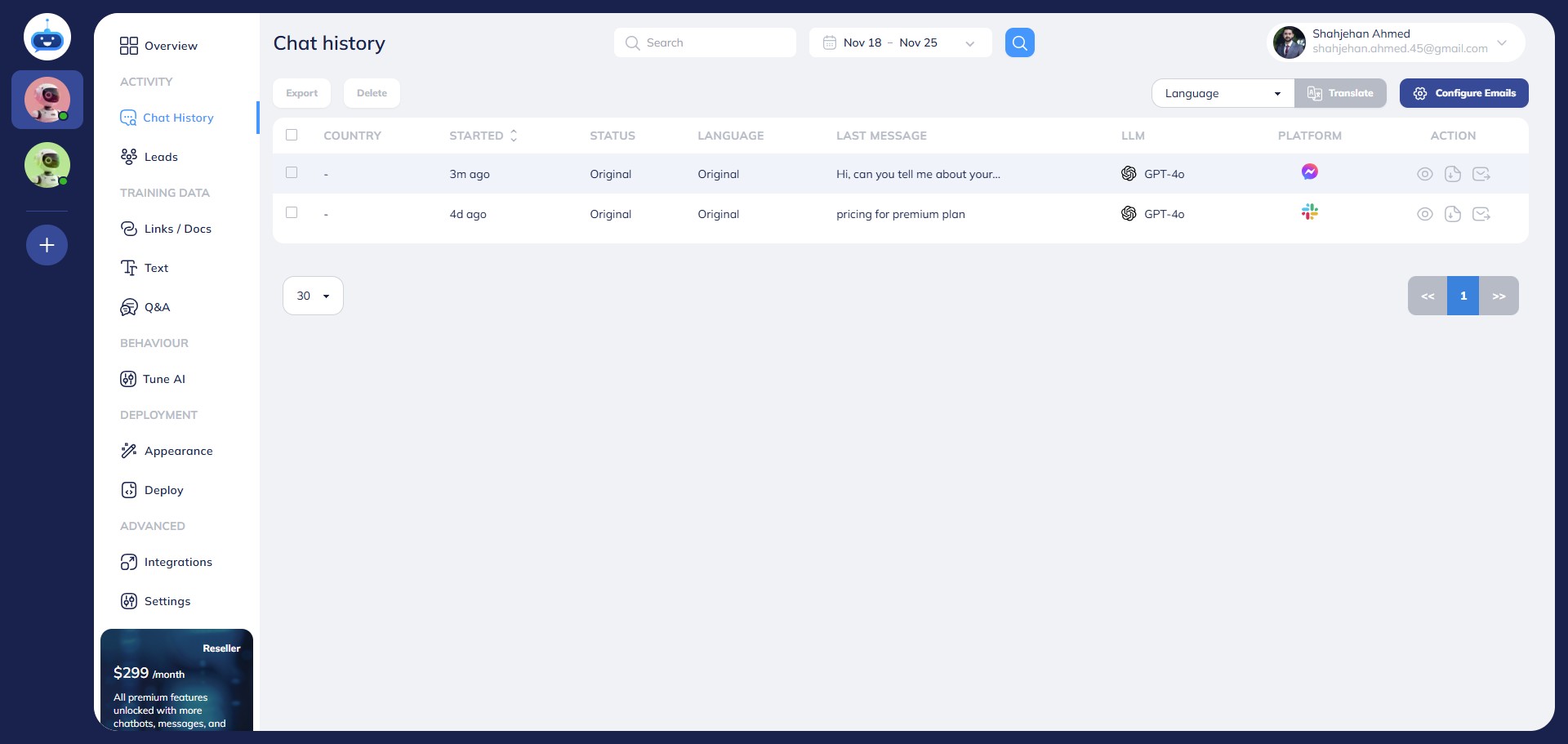Select all chats using the header checkbox

tap(292, 134)
